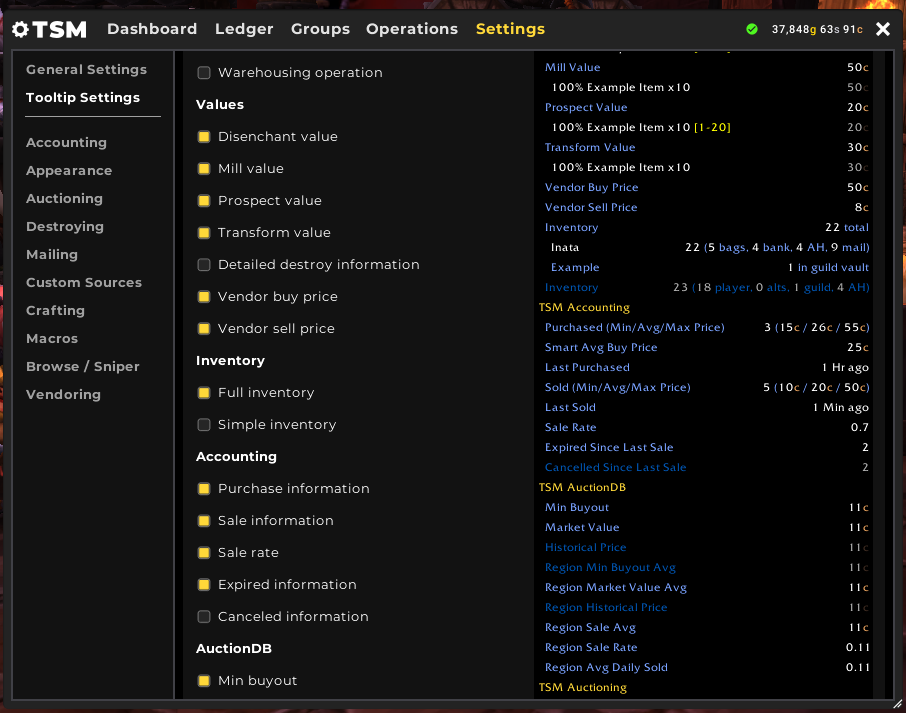Click the Mill Value tooltip line
The width and height of the screenshot is (906, 713).
[x=706, y=67]
